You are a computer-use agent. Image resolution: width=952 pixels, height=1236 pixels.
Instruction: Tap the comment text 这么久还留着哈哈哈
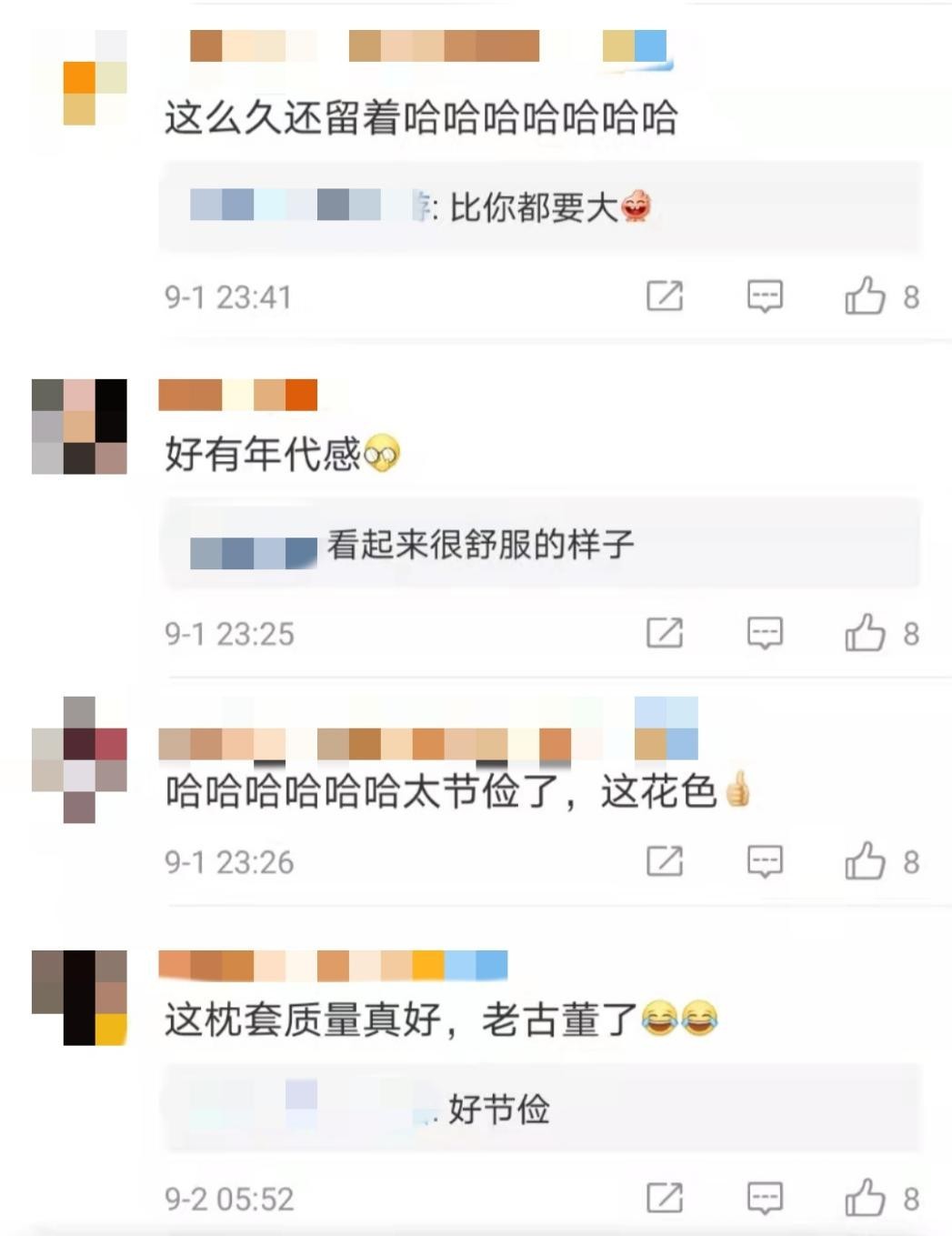(421, 117)
